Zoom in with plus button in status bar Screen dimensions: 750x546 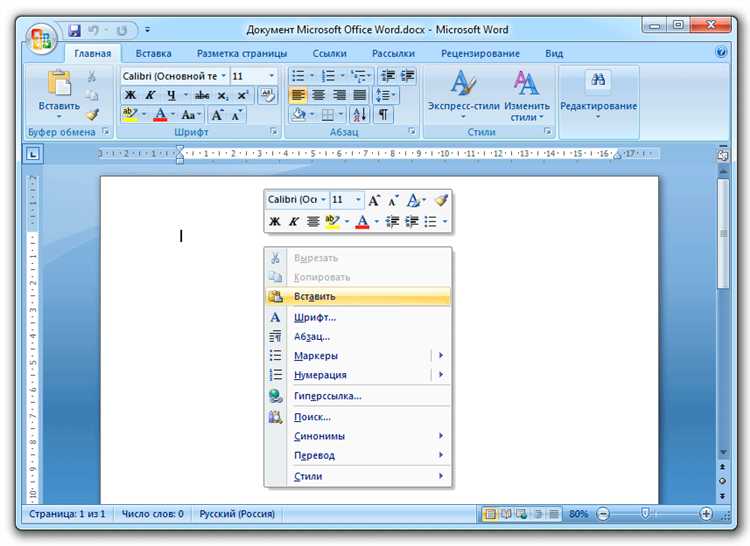pos(706,514)
